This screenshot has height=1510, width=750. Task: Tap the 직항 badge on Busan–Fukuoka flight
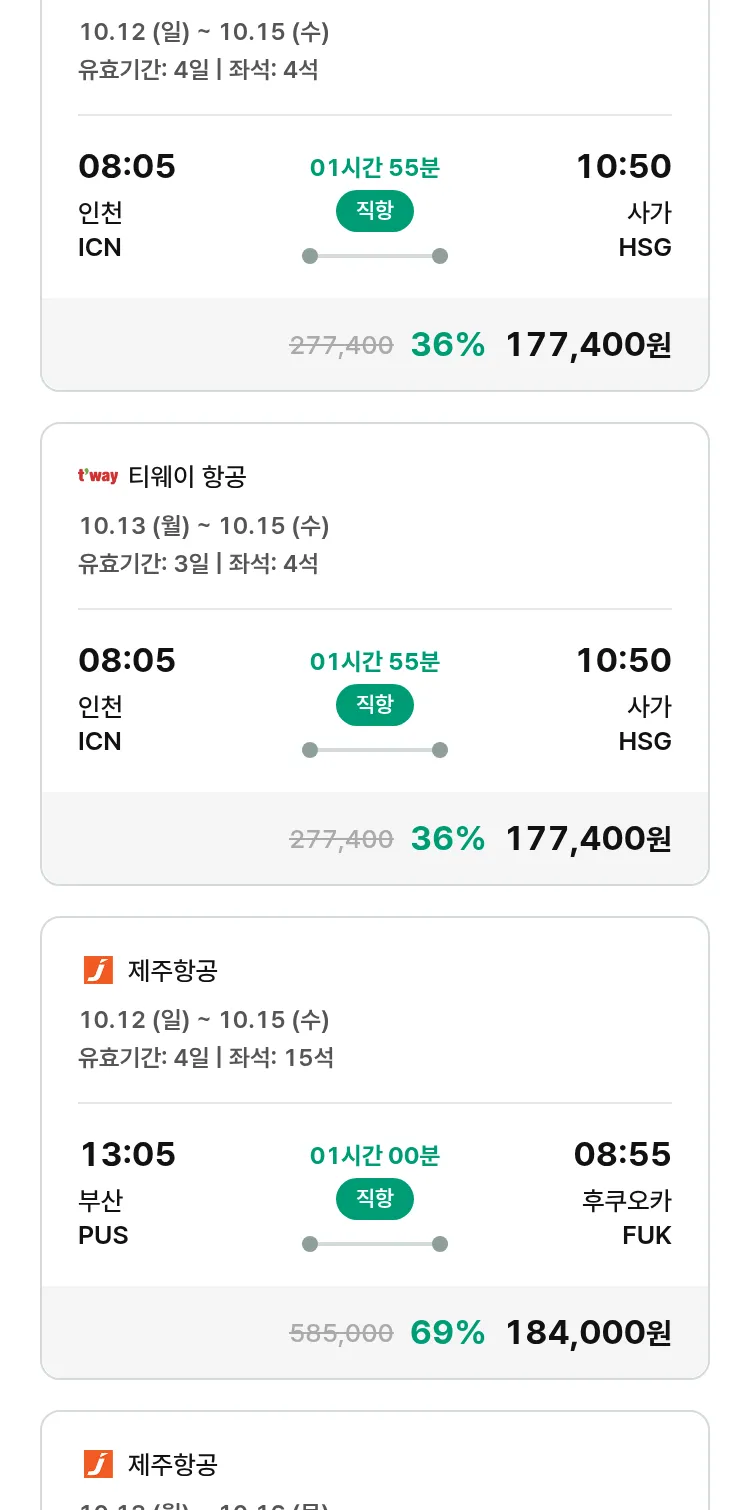pyautogui.click(x=374, y=1199)
